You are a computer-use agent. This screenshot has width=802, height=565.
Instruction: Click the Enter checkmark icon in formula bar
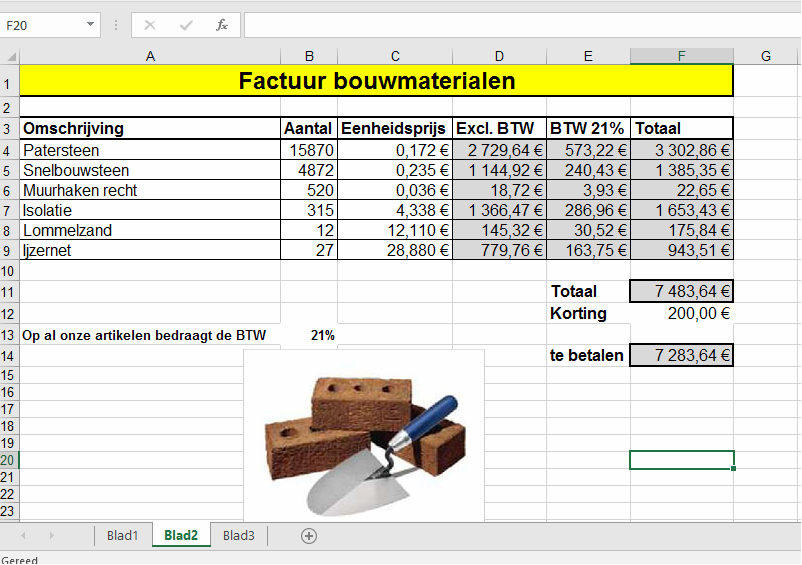[186, 25]
